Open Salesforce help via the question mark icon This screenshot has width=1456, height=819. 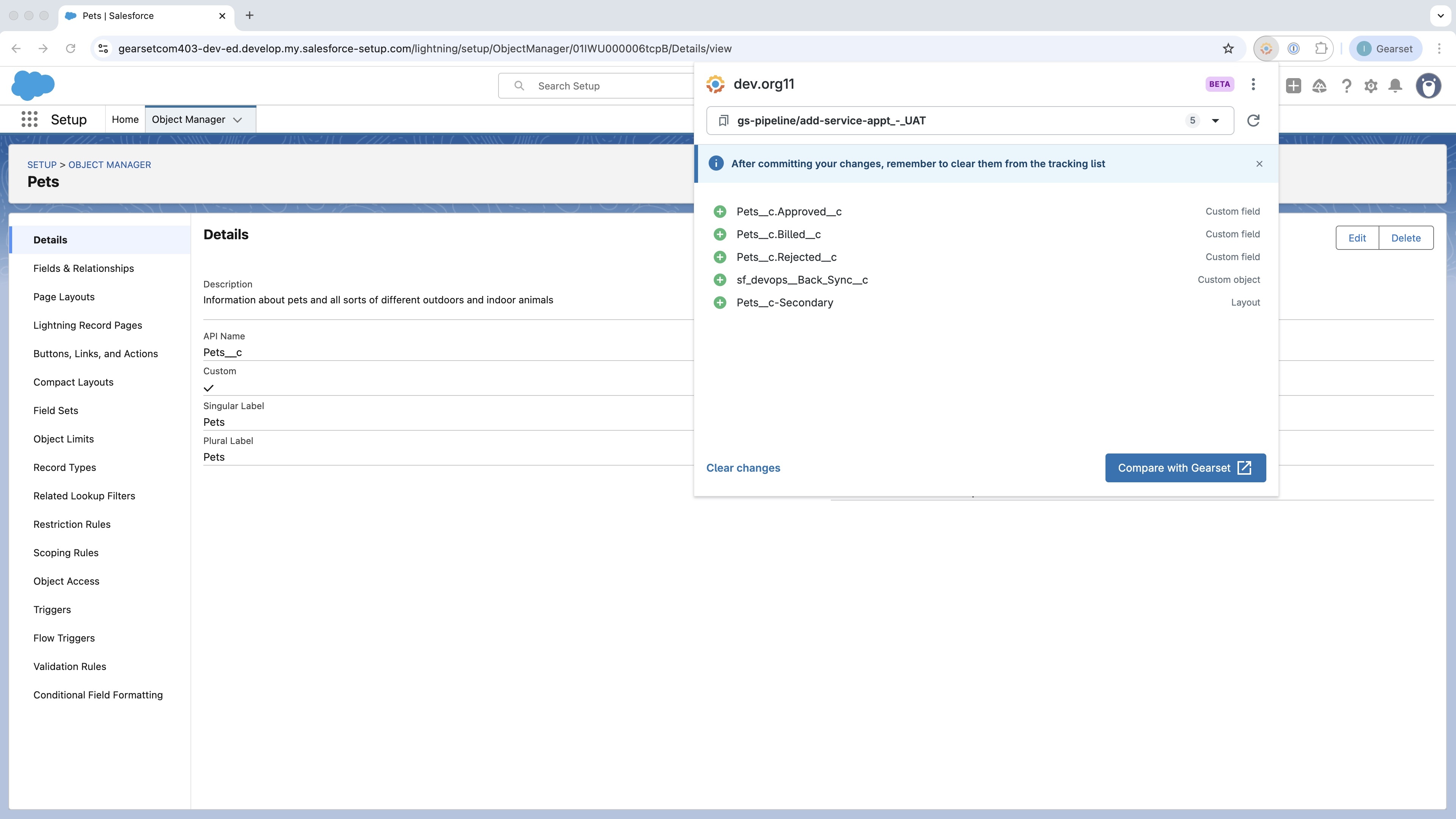pos(1348,86)
